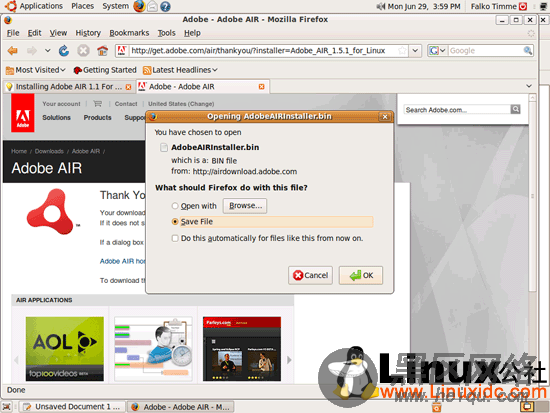Click the previous arrow in AIR Applications carousel
This screenshot has height=413, width=550.
[16, 360]
